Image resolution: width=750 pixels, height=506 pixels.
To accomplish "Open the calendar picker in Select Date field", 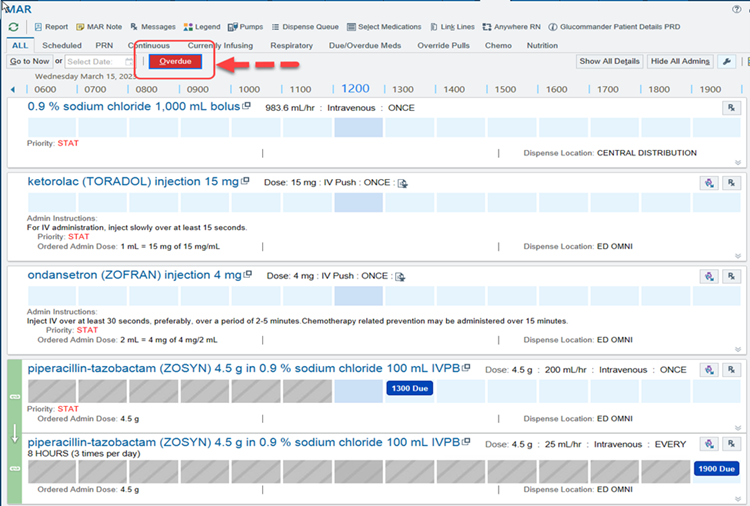I will [129, 62].
